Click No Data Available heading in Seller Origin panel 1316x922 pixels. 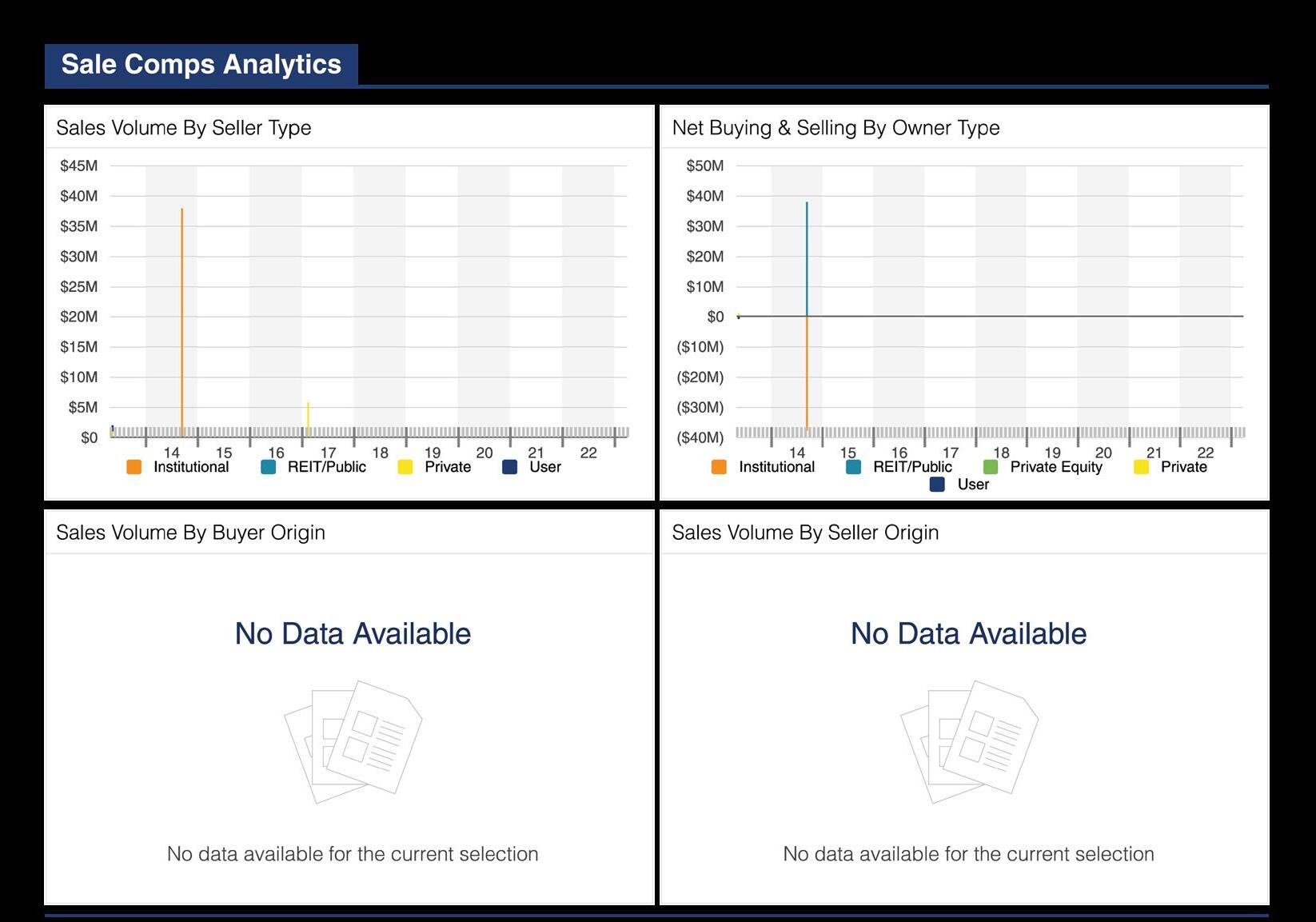(968, 633)
